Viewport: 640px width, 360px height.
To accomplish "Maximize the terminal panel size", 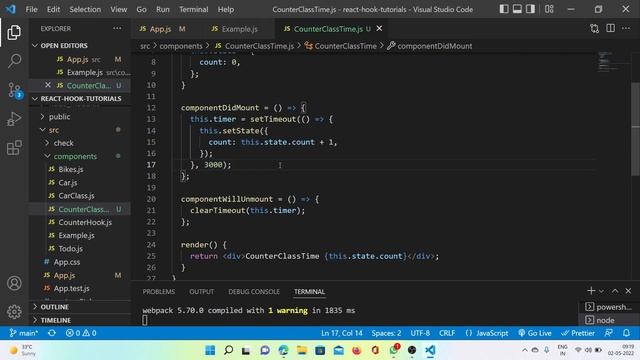I will pos(615,291).
